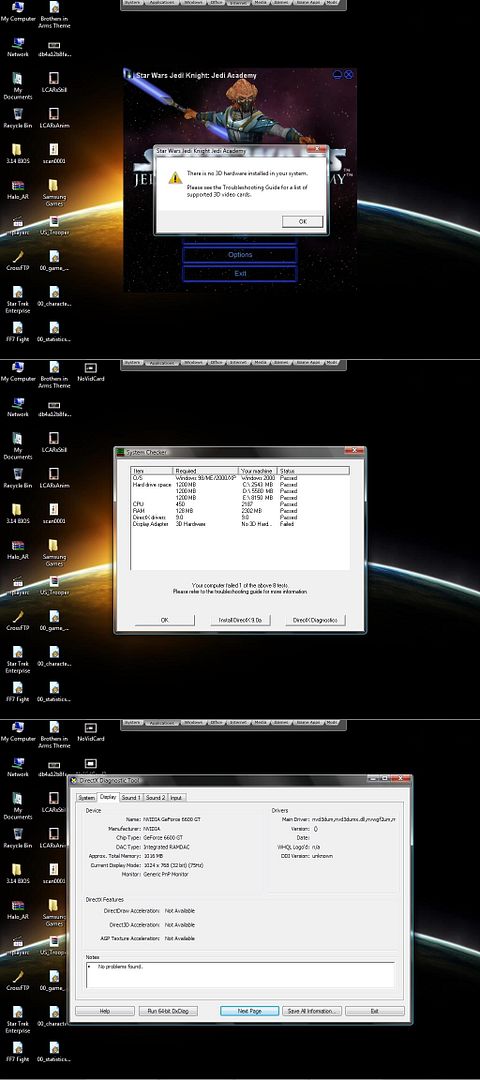Select the Display Adapter row in System Checker
The image size is (480, 1080).
click(x=240, y=524)
